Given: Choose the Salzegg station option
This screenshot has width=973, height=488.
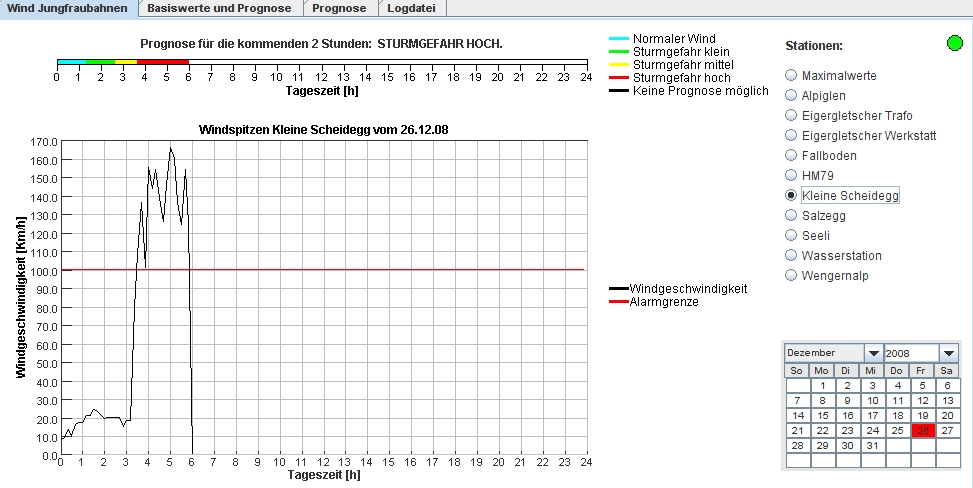Looking at the screenshot, I should pyautogui.click(x=792, y=215).
